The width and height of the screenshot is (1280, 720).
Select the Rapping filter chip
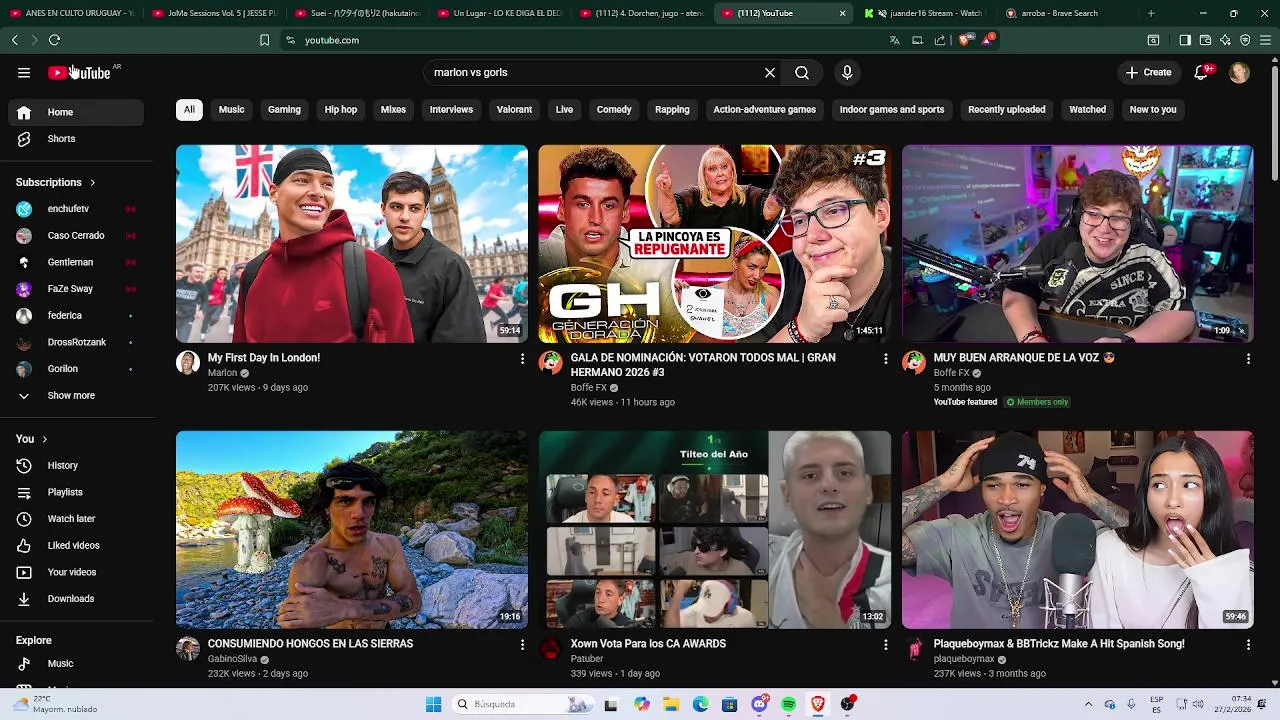pos(672,110)
